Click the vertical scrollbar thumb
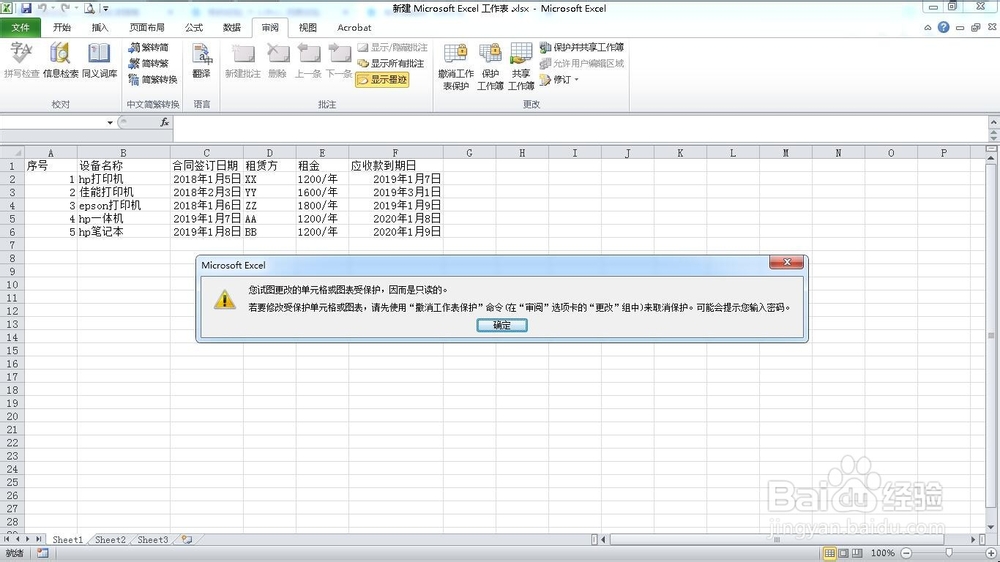Image resolution: width=1000 pixels, height=562 pixels. click(992, 336)
